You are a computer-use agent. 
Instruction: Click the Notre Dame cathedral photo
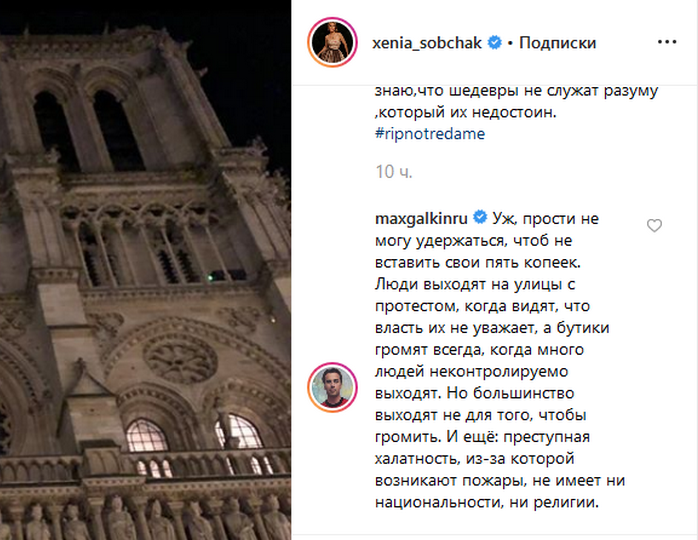click(x=145, y=270)
